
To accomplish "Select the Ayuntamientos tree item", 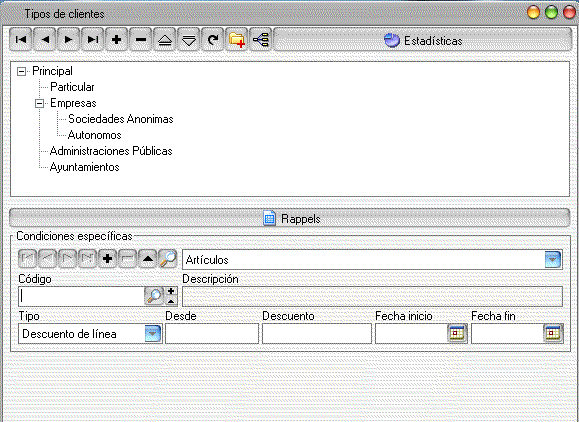I will 85,167.
